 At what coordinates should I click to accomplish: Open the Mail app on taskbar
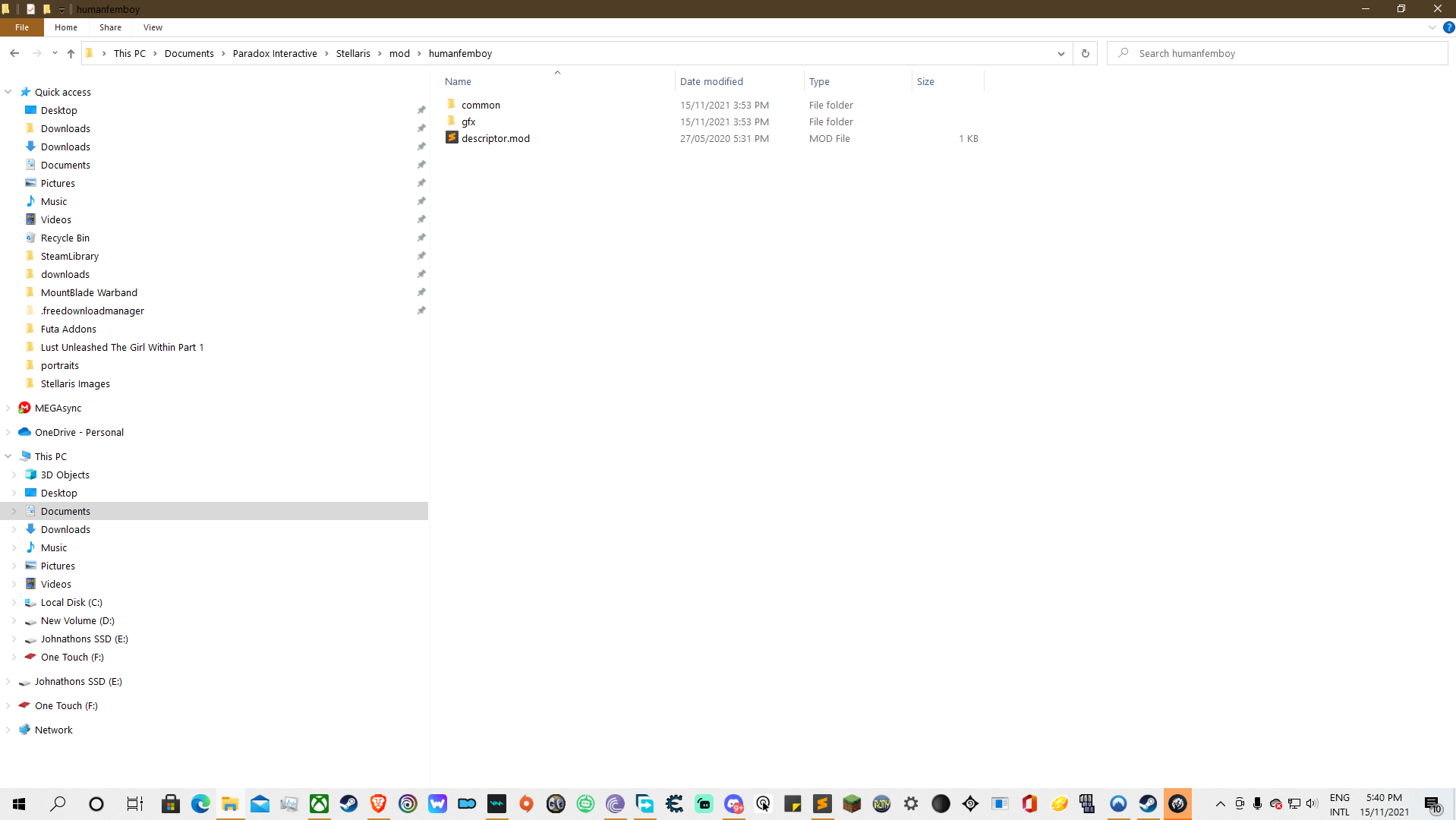260,804
